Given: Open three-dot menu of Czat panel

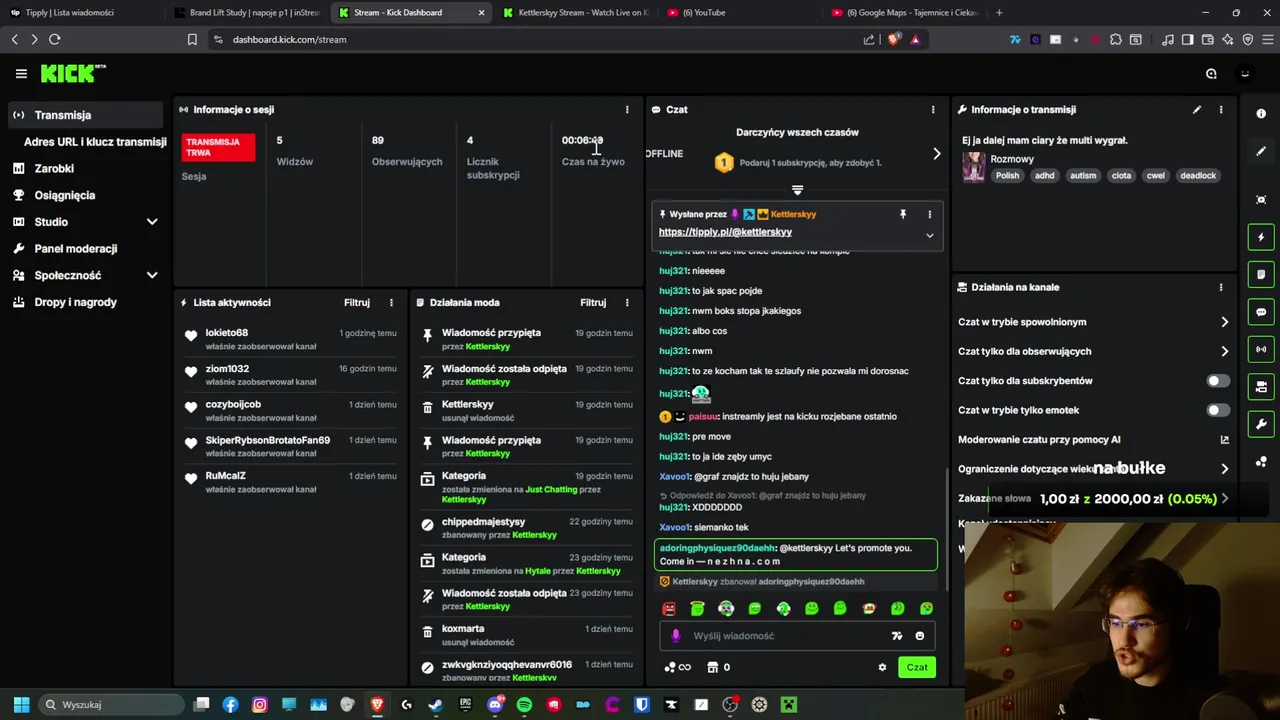Looking at the screenshot, I should (933, 110).
